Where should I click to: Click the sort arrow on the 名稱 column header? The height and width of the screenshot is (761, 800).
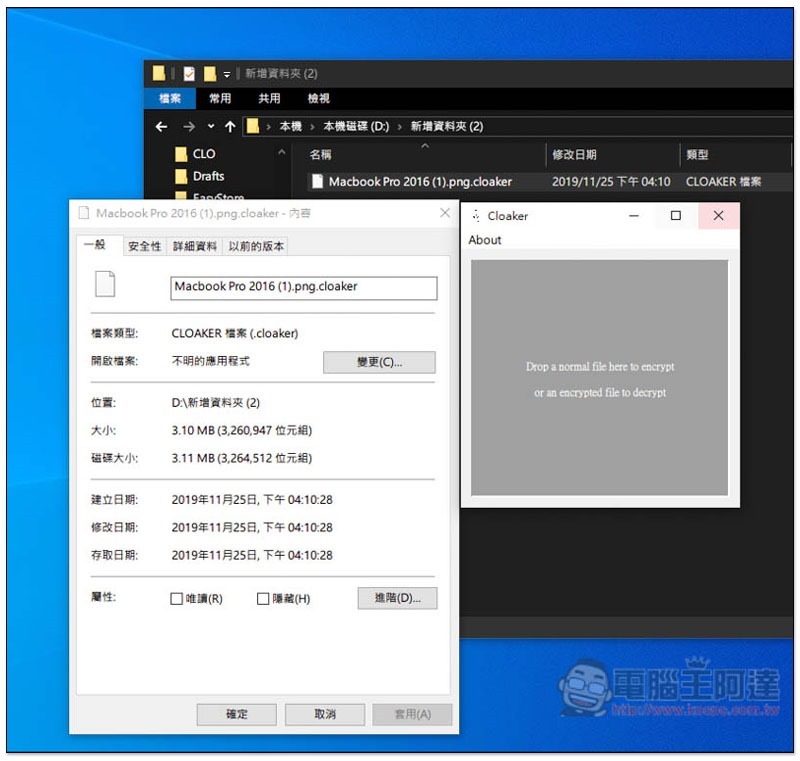pos(426,147)
